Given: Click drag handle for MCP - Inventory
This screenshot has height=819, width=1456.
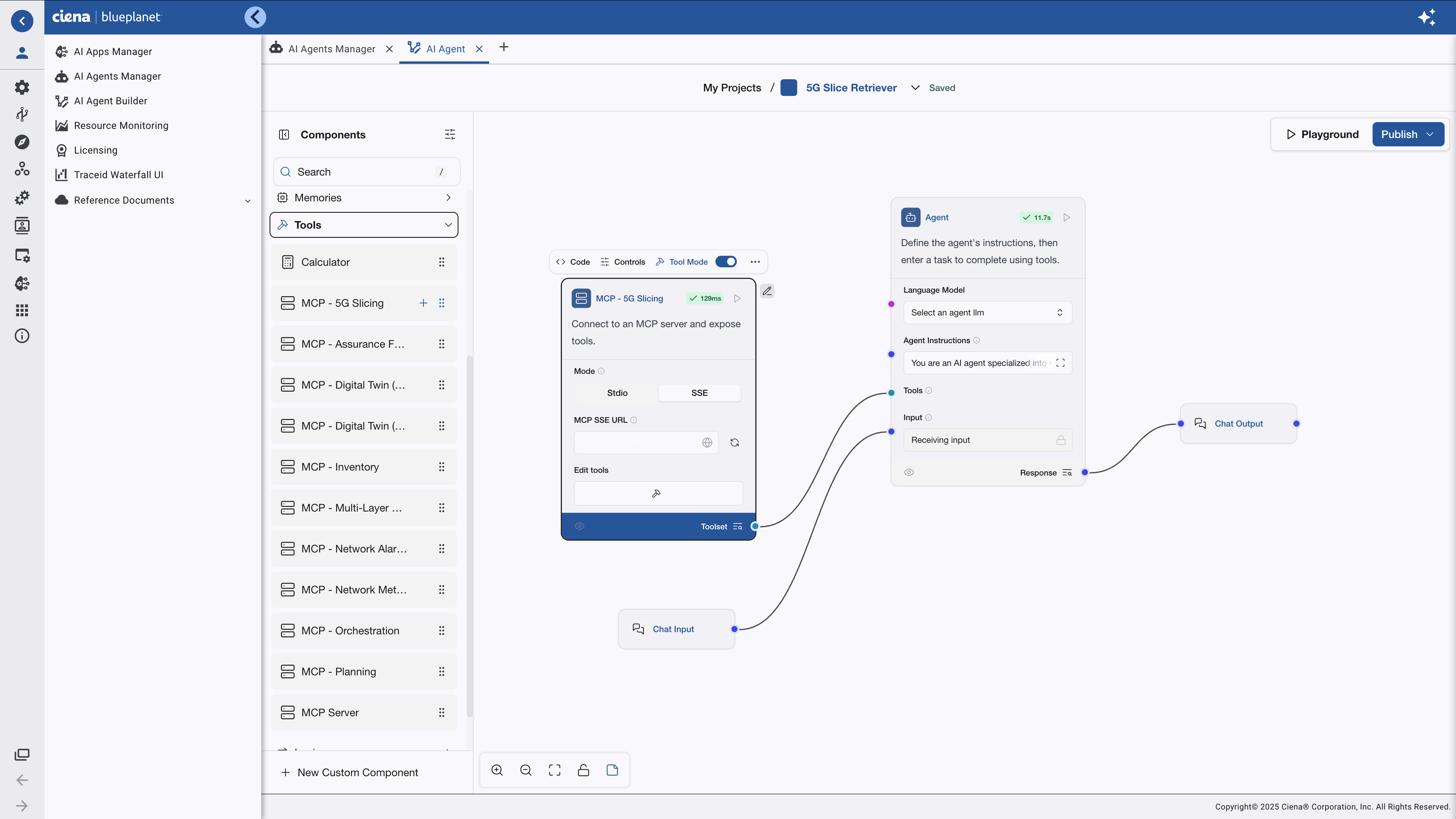Looking at the screenshot, I should 441,467.
